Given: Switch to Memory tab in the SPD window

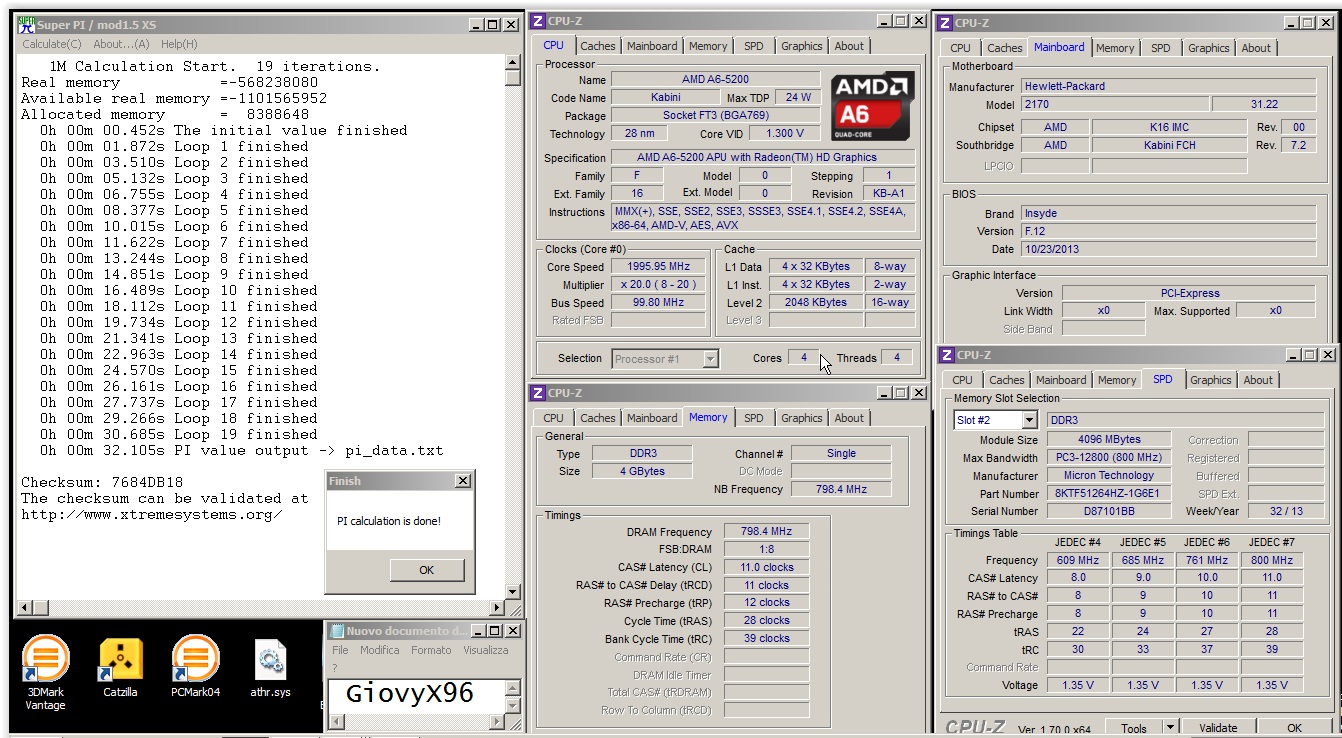Looking at the screenshot, I should click(x=1117, y=380).
